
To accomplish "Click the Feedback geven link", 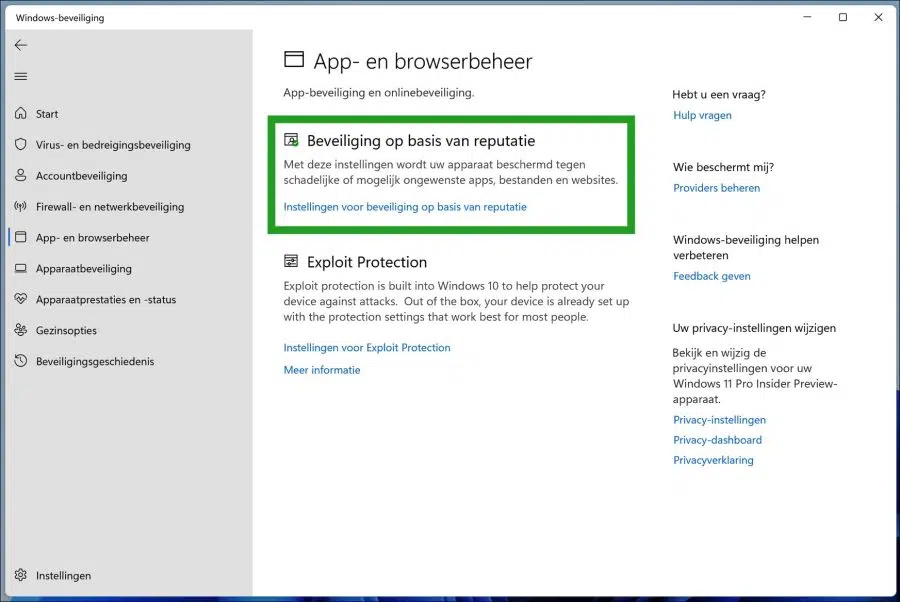I will 712,276.
